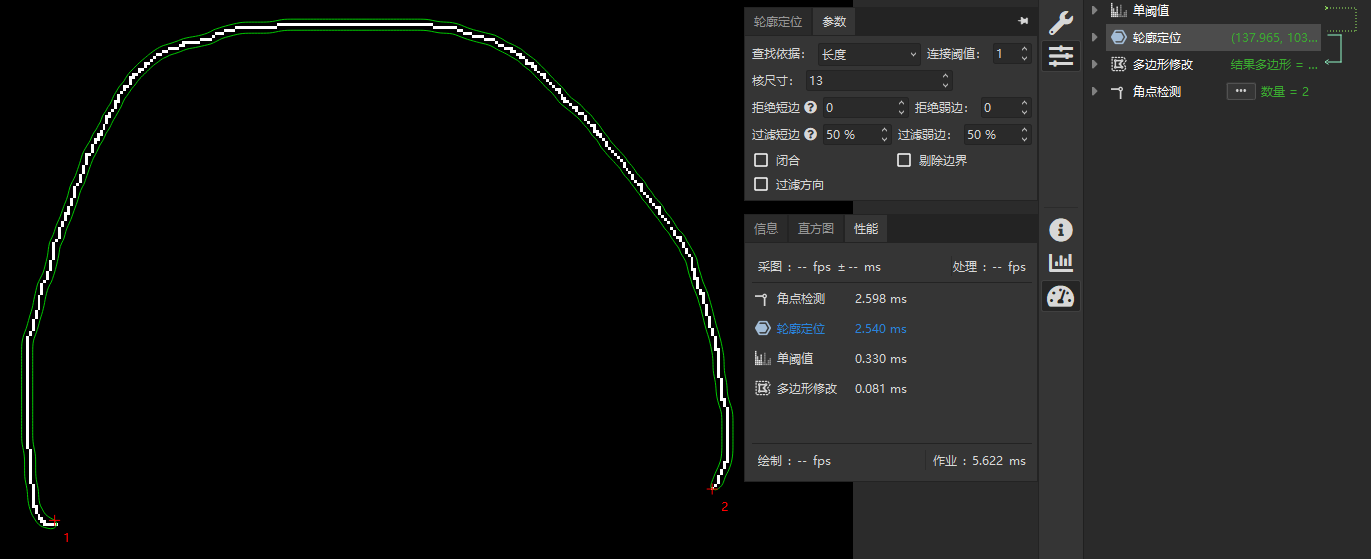
Task: Check the 过滤方向 option
Action: pyautogui.click(x=761, y=184)
